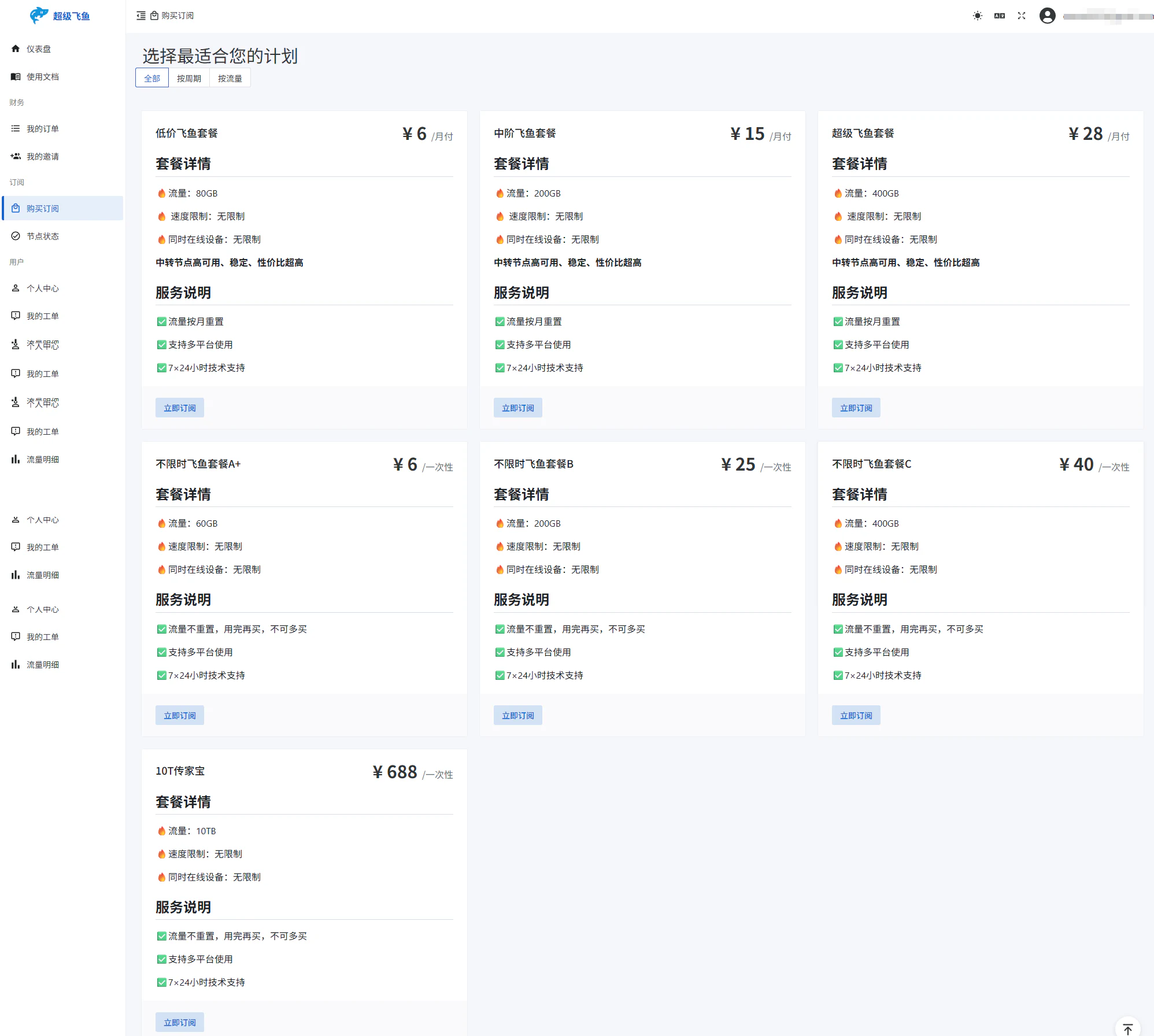This screenshot has width=1154, height=1036.
Task: Click the 超级飞鱼套餐 plan title
Action: coord(863,134)
